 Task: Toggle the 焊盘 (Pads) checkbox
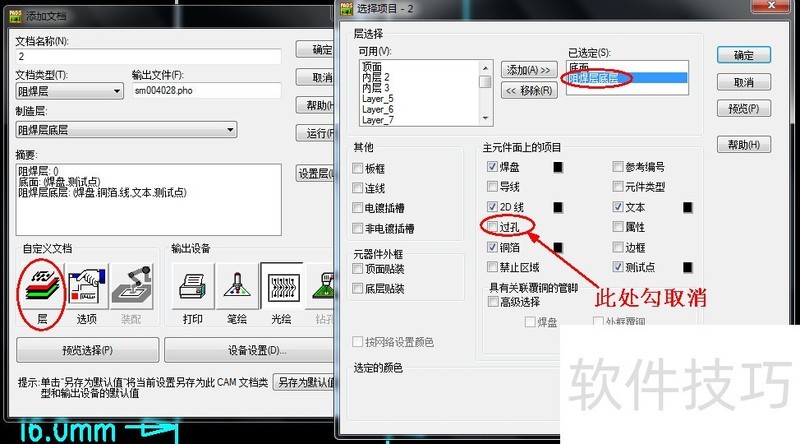492,166
